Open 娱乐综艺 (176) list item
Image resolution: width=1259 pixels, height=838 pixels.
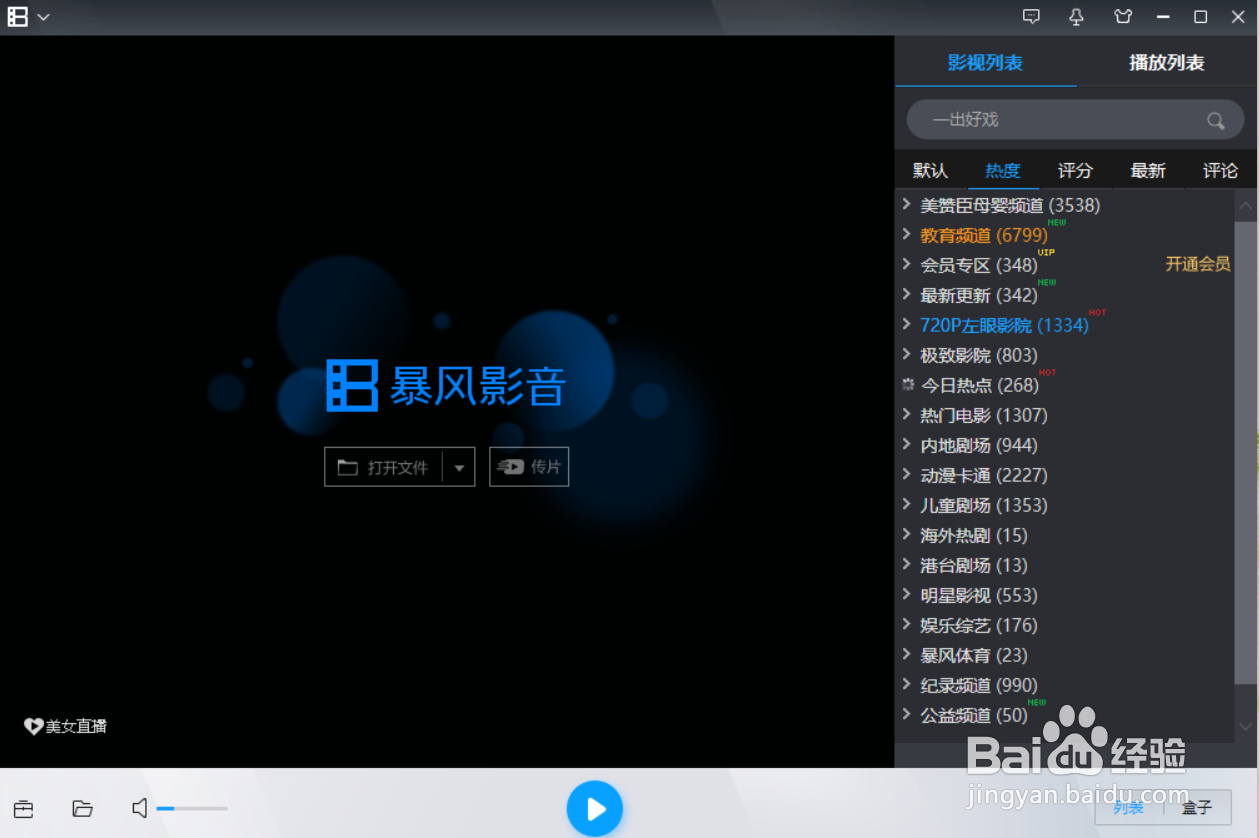(x=979, y=625)
